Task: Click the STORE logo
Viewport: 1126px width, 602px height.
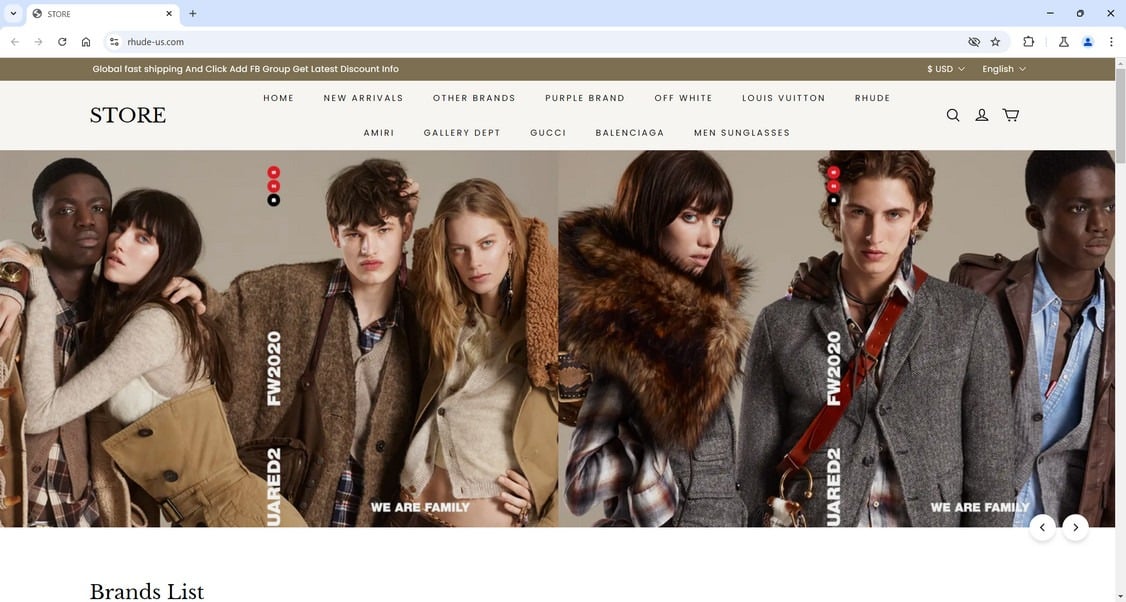Action: coord(128,115)
